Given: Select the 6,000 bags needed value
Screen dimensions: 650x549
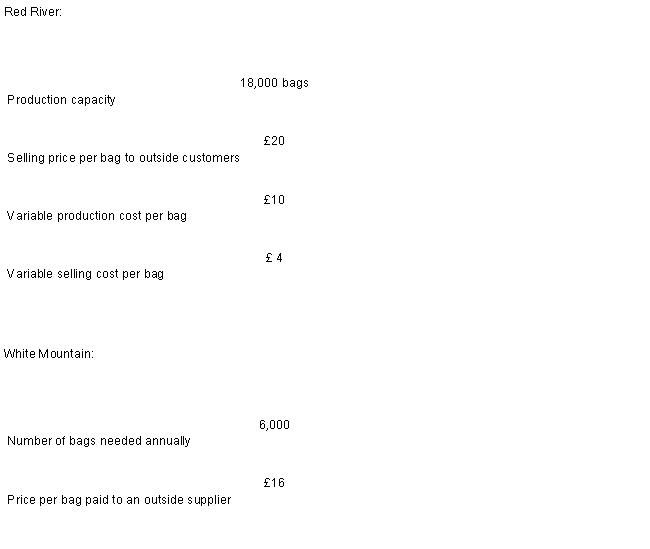Looking at the screenshot, I should pyautogui.click(x=274, y=425).
